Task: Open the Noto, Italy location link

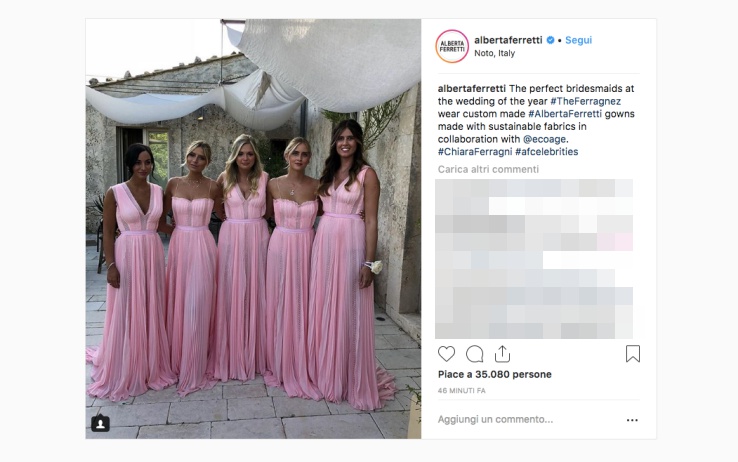Action: [494, 53]
